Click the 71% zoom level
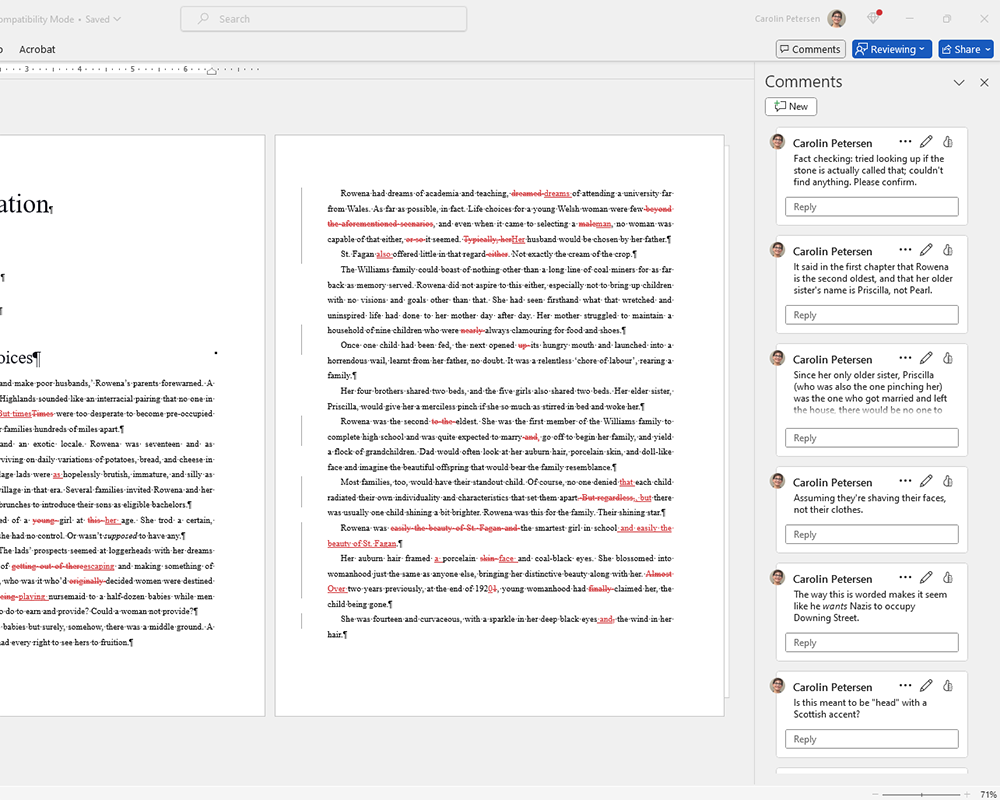 pyautogui.click(x=989, y=794)
